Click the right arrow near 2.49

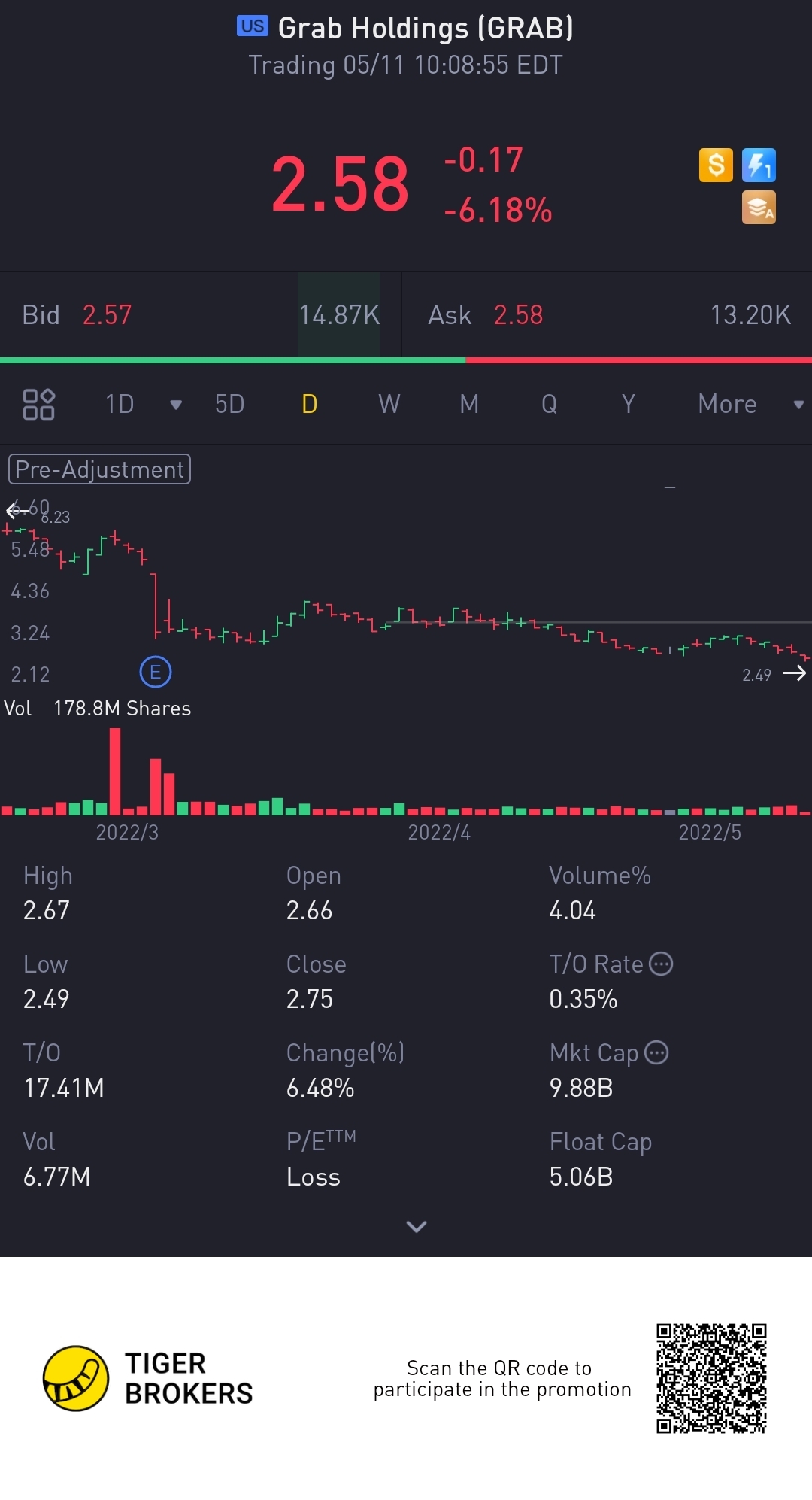click(x=794, y=673)
